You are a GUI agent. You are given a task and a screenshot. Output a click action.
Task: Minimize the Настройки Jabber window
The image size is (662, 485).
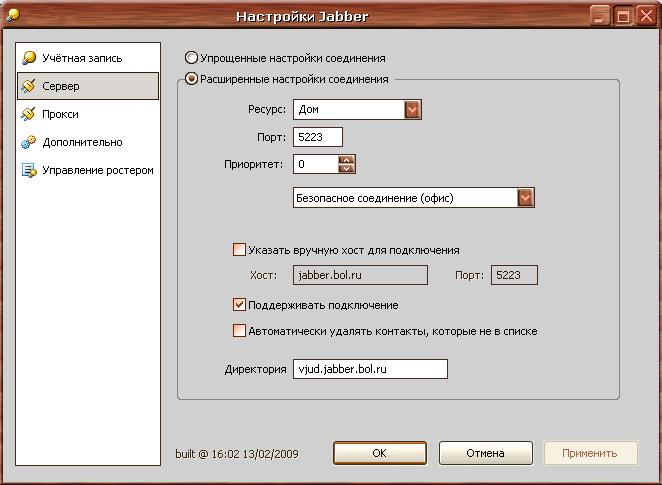click(x=599, y=16)
